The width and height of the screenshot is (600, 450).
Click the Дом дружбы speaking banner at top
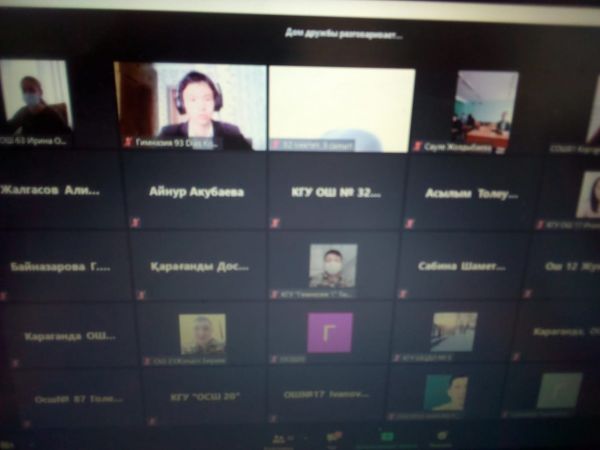(329, 34)
